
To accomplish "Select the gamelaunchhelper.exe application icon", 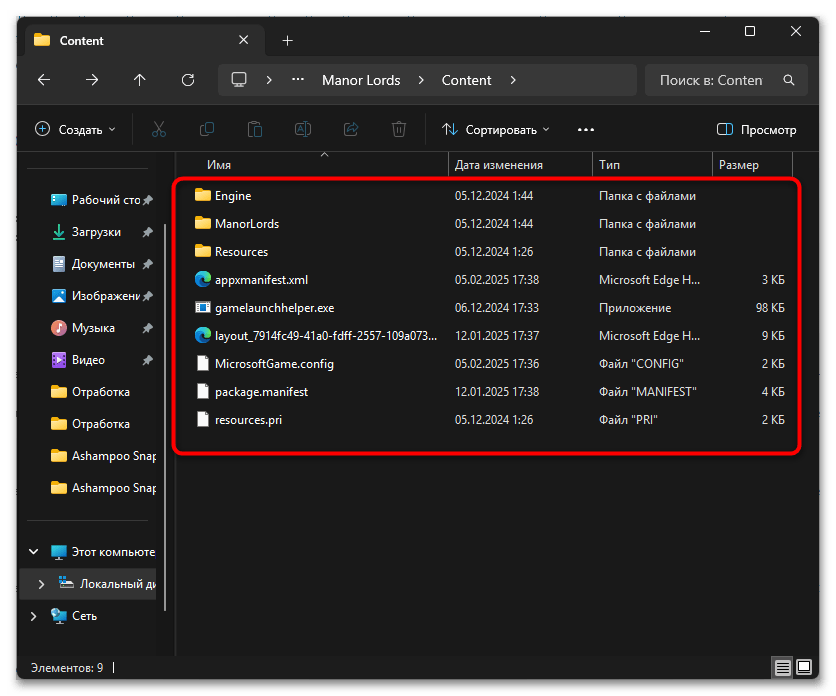I will [203, 307].
